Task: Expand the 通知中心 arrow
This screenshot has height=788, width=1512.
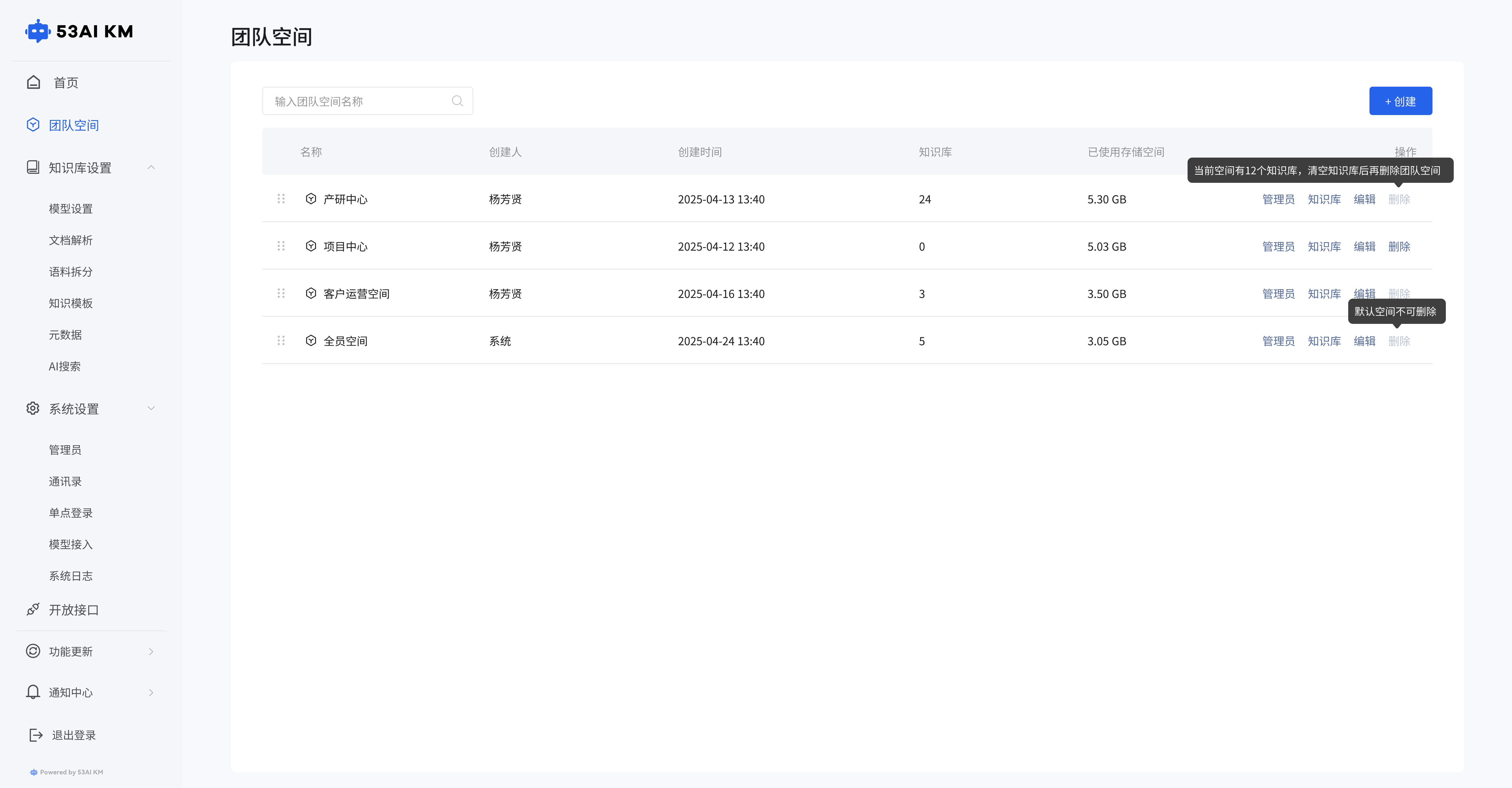Action: tap(151, 692)
